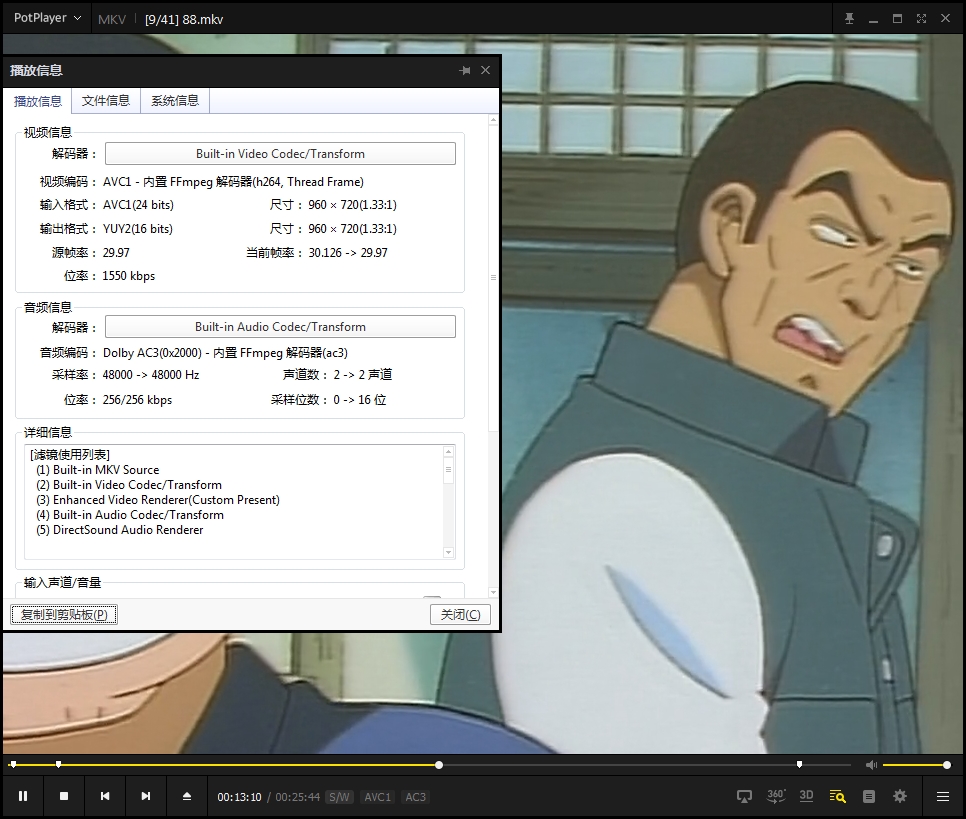
Task: Click the eject/open file icon
Action: click(187, 796)
